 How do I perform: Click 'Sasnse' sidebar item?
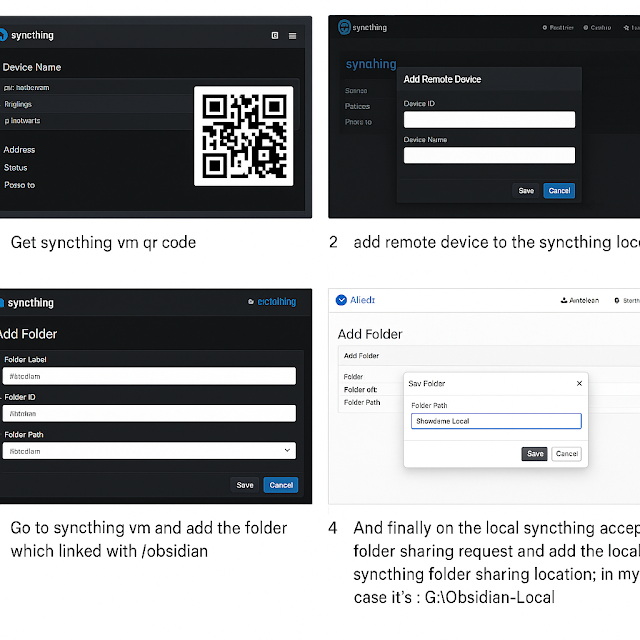click(356, 91)
